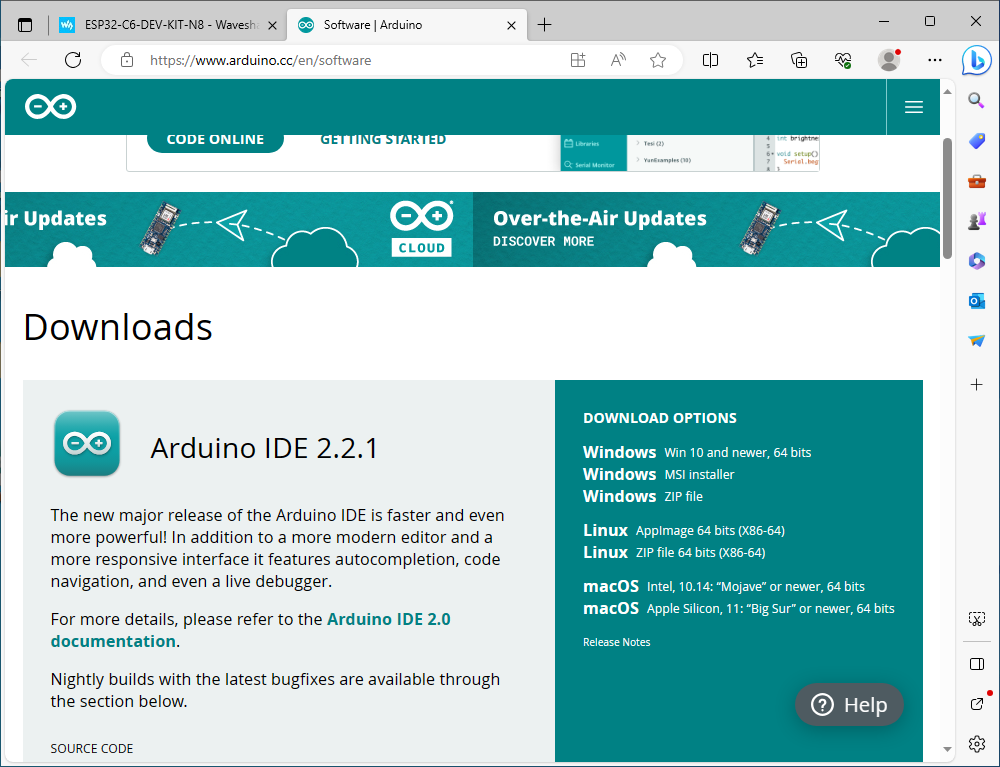Download the Windows ZIP file
The width and height of the screenshot is (1000, 767).
click(x=643, y=496)
